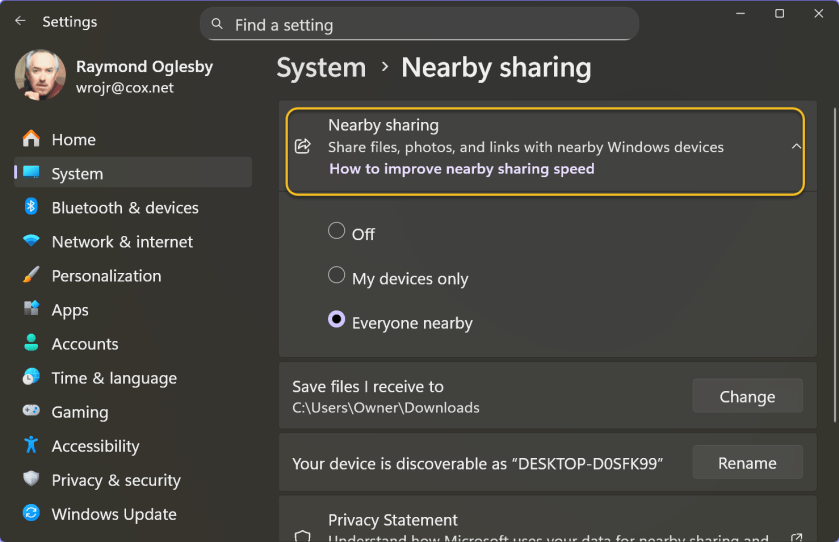
Task: Click the Accessibility figure icon
Action: click(31, 445)
